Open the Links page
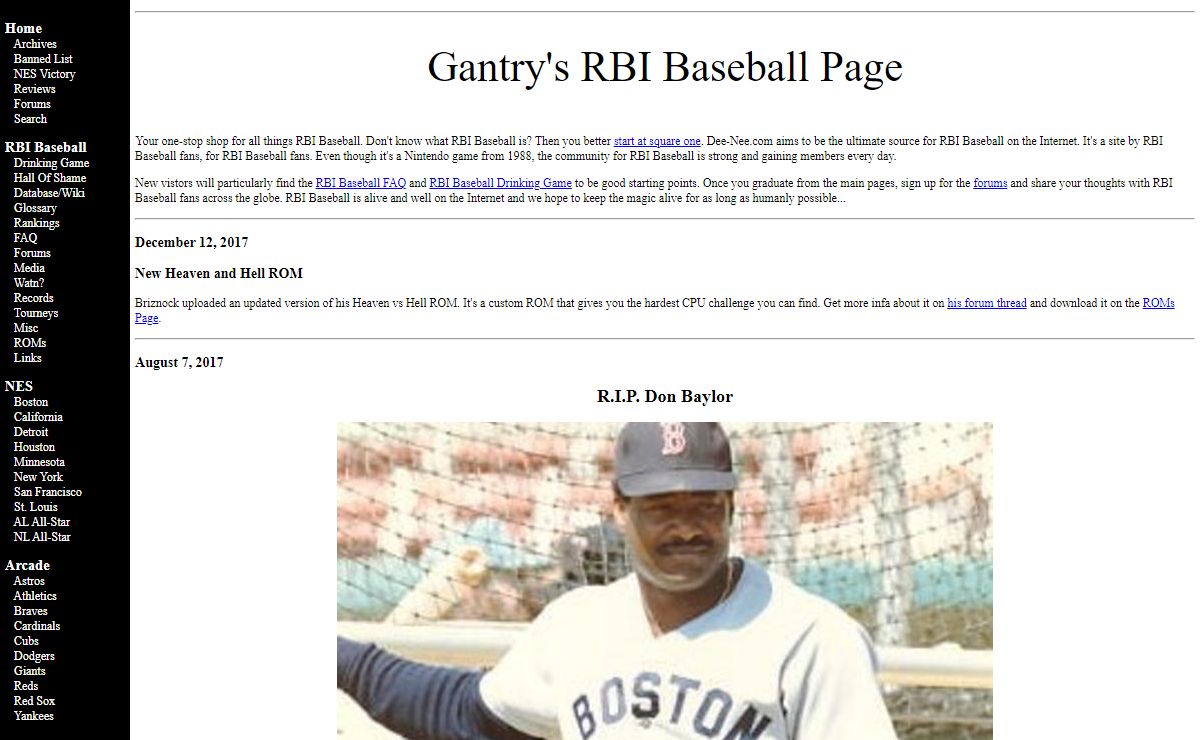Screen dimensions: 1200x740 coord(28,358)
